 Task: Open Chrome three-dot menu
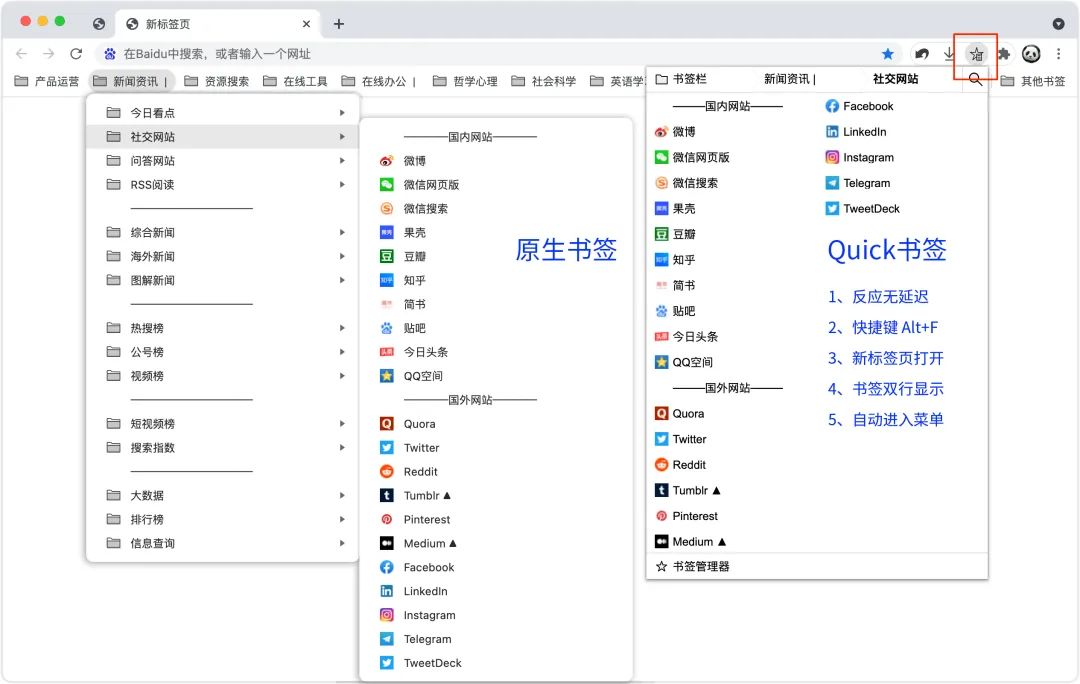[x=1059, y=54]
